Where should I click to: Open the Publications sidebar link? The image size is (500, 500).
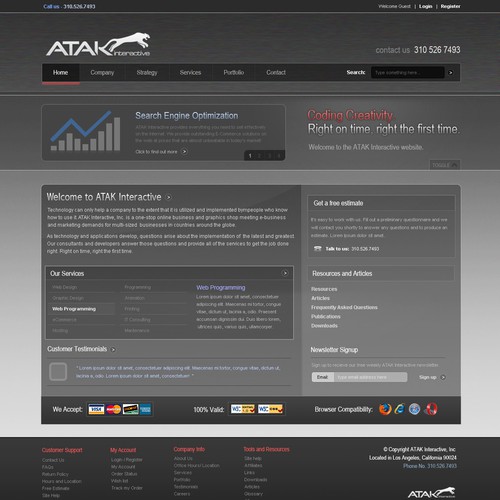pyautogui.click(x=326, y=316)
